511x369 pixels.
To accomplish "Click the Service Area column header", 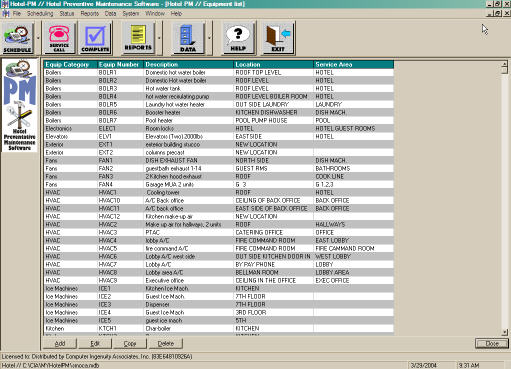I will coord(354,64).
